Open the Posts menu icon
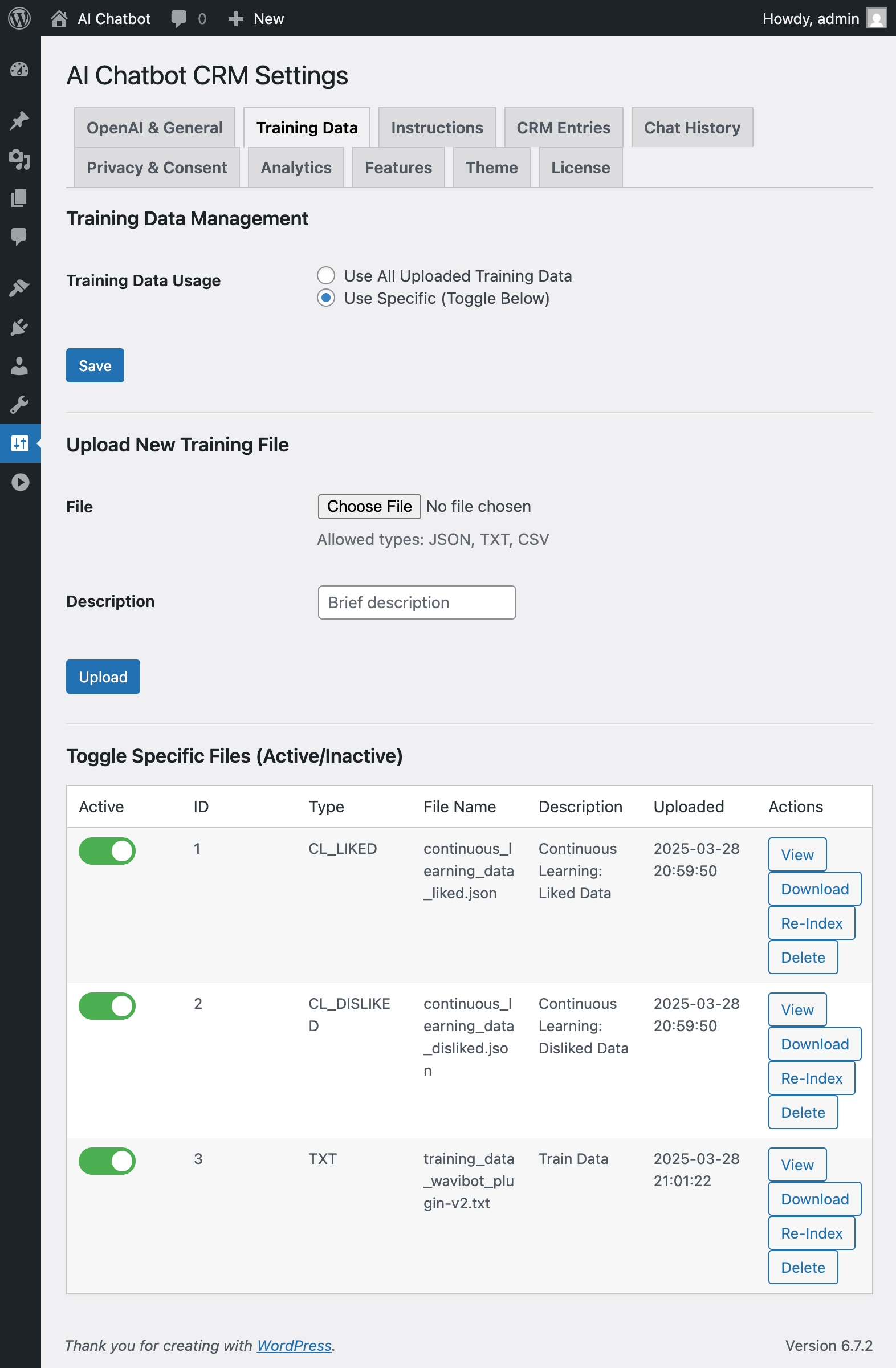 19,120
